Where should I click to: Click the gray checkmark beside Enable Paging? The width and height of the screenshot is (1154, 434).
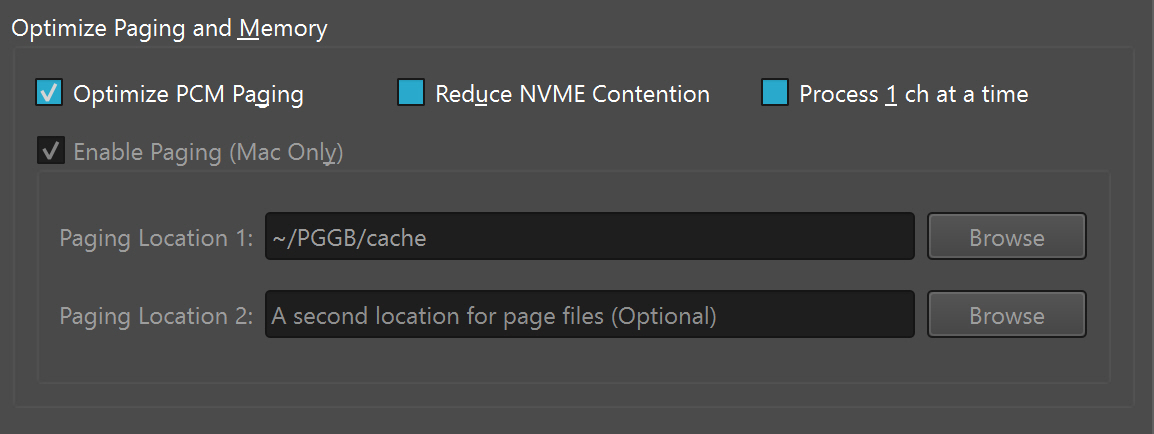52,152
